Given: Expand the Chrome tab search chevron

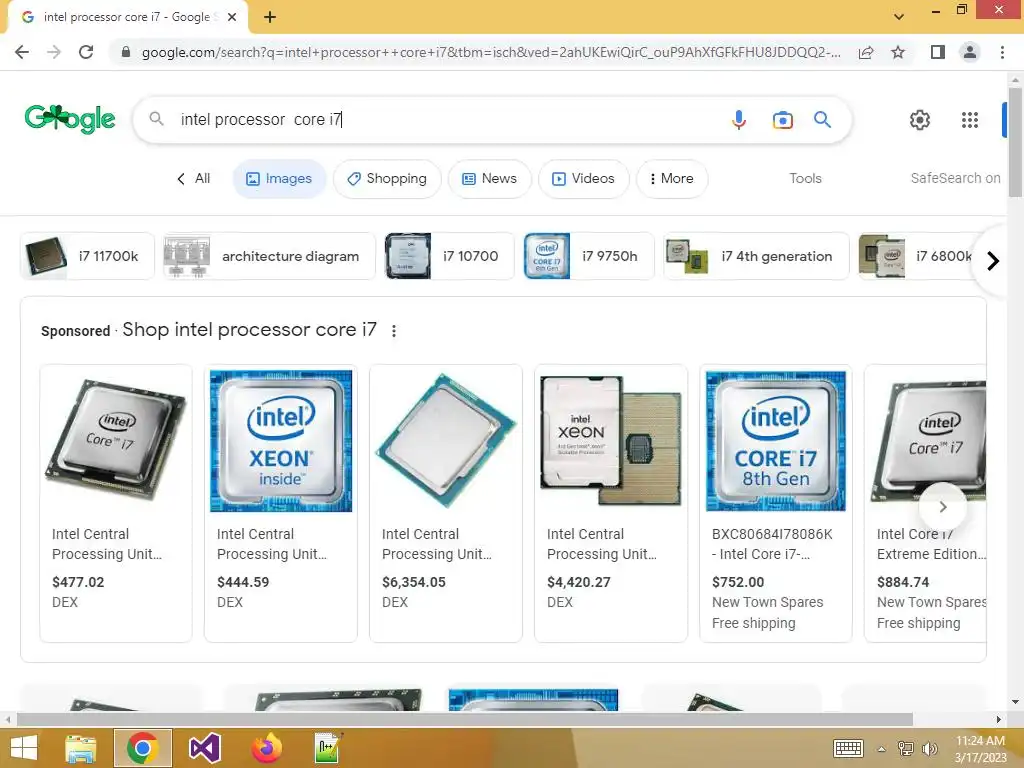Looking at the screenshot, I should point(899,17).
